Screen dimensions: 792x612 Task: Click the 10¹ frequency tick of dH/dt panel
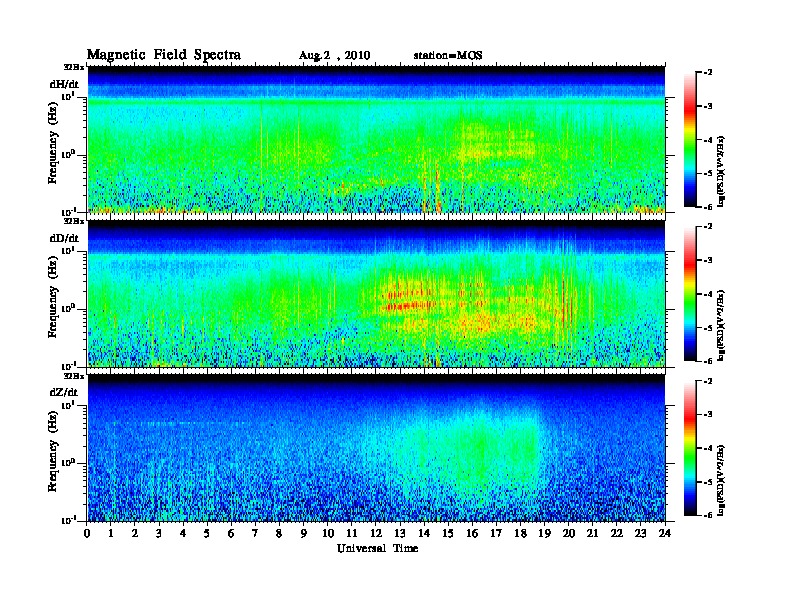67,96
